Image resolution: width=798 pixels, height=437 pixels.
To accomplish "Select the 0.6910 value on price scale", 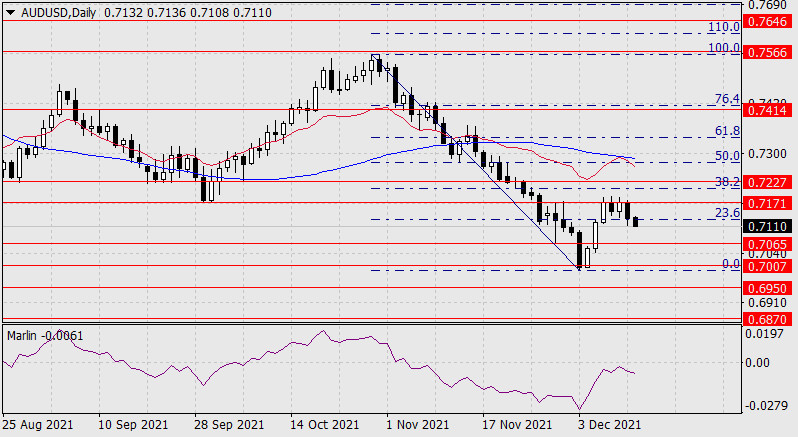I will pyautogui.click(x=767, y=303).
